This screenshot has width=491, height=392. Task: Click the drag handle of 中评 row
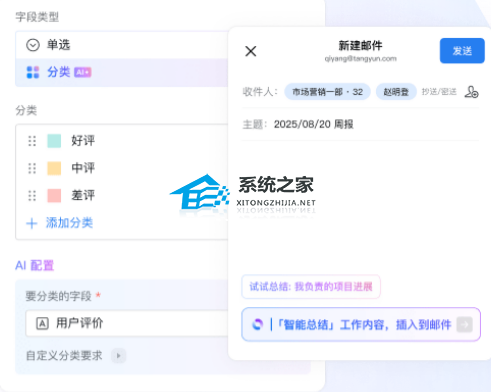tap(32, 168)
